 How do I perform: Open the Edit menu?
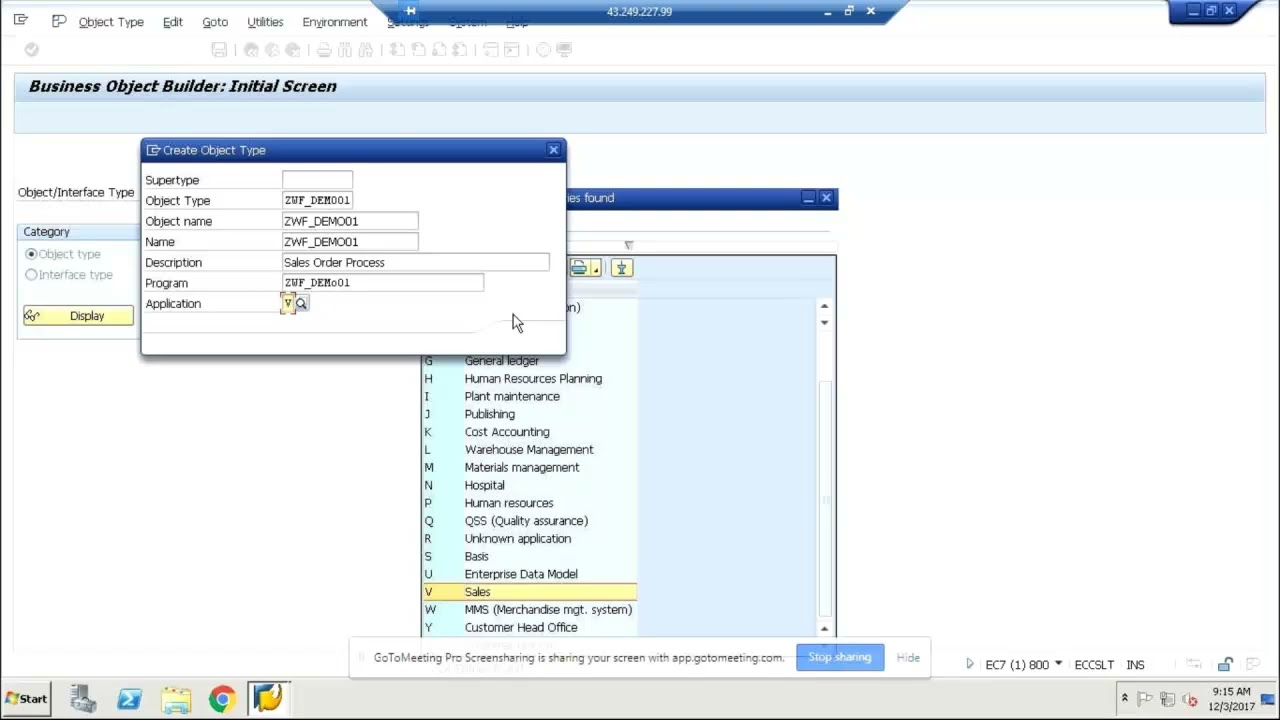click(173, 22)
